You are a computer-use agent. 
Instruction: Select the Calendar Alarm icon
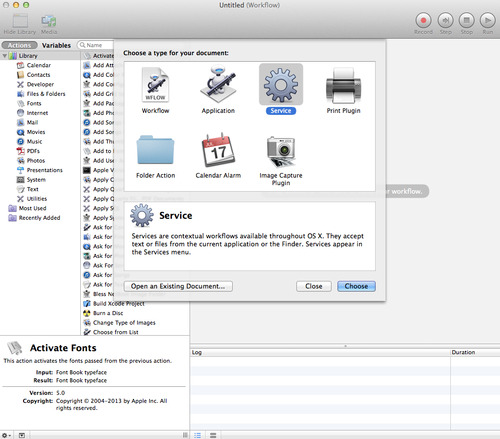click(218, 149)
